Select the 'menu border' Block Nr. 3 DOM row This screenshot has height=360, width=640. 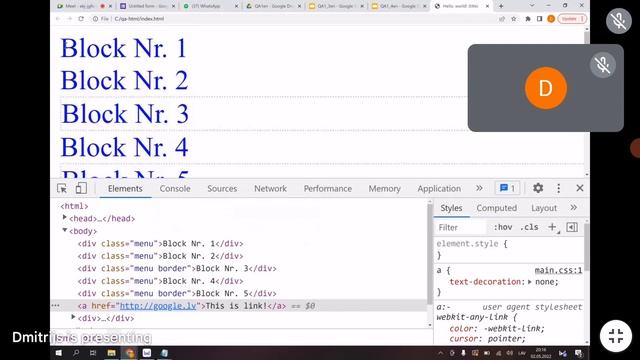click(177, 269)
